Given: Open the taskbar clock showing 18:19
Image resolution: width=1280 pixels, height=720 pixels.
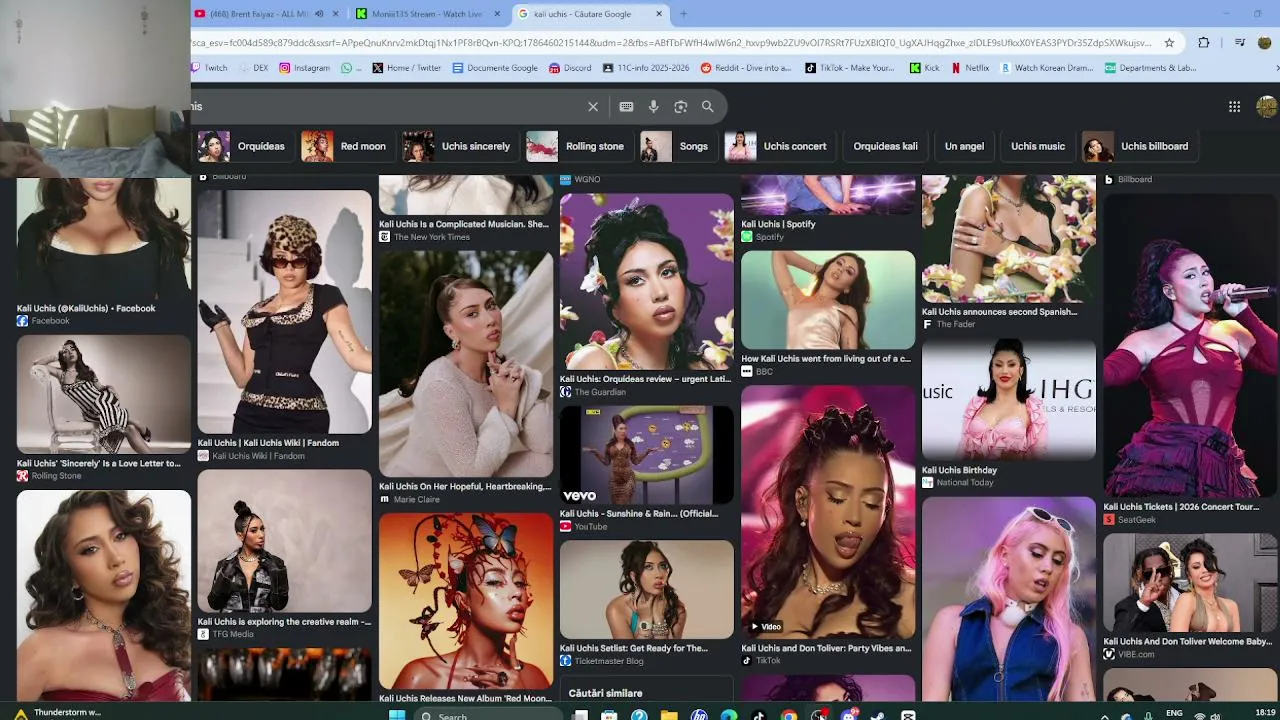Looking at the screenshot, I should pos(1265,713).
